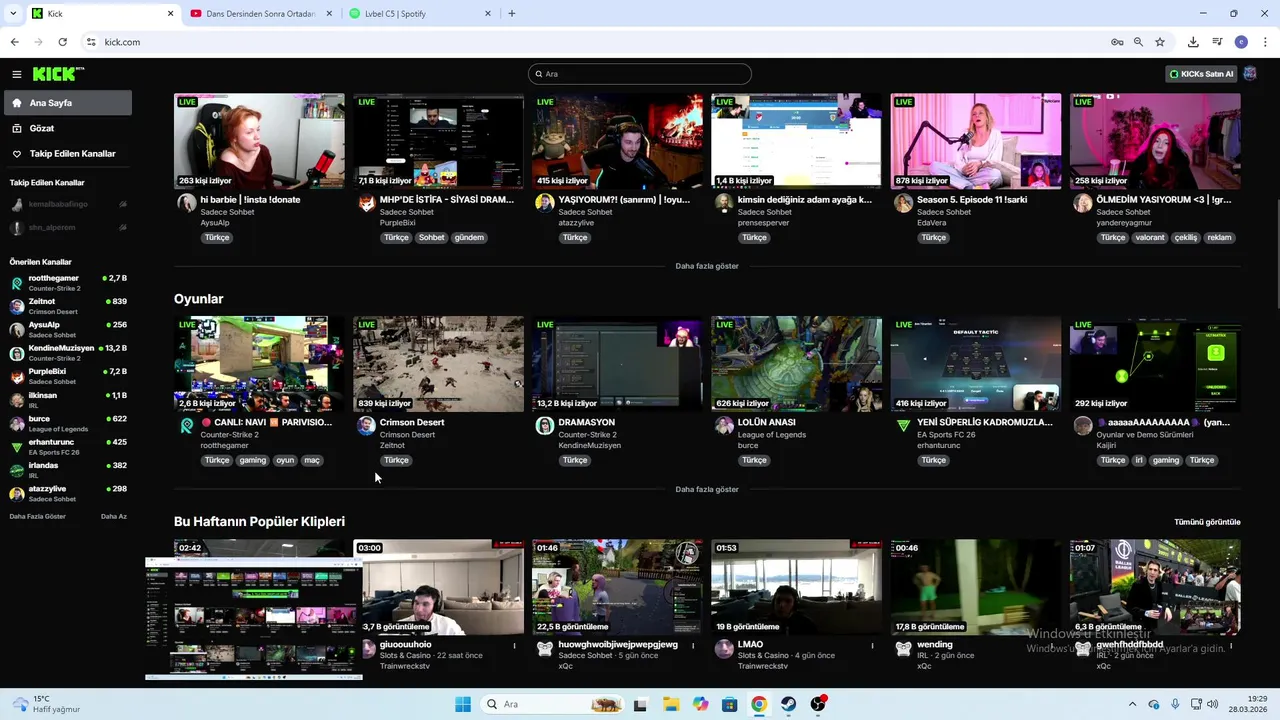Open LOLÜN ANASI stream title link
The height and width of the screenshot is (720, 1280).
767,422
